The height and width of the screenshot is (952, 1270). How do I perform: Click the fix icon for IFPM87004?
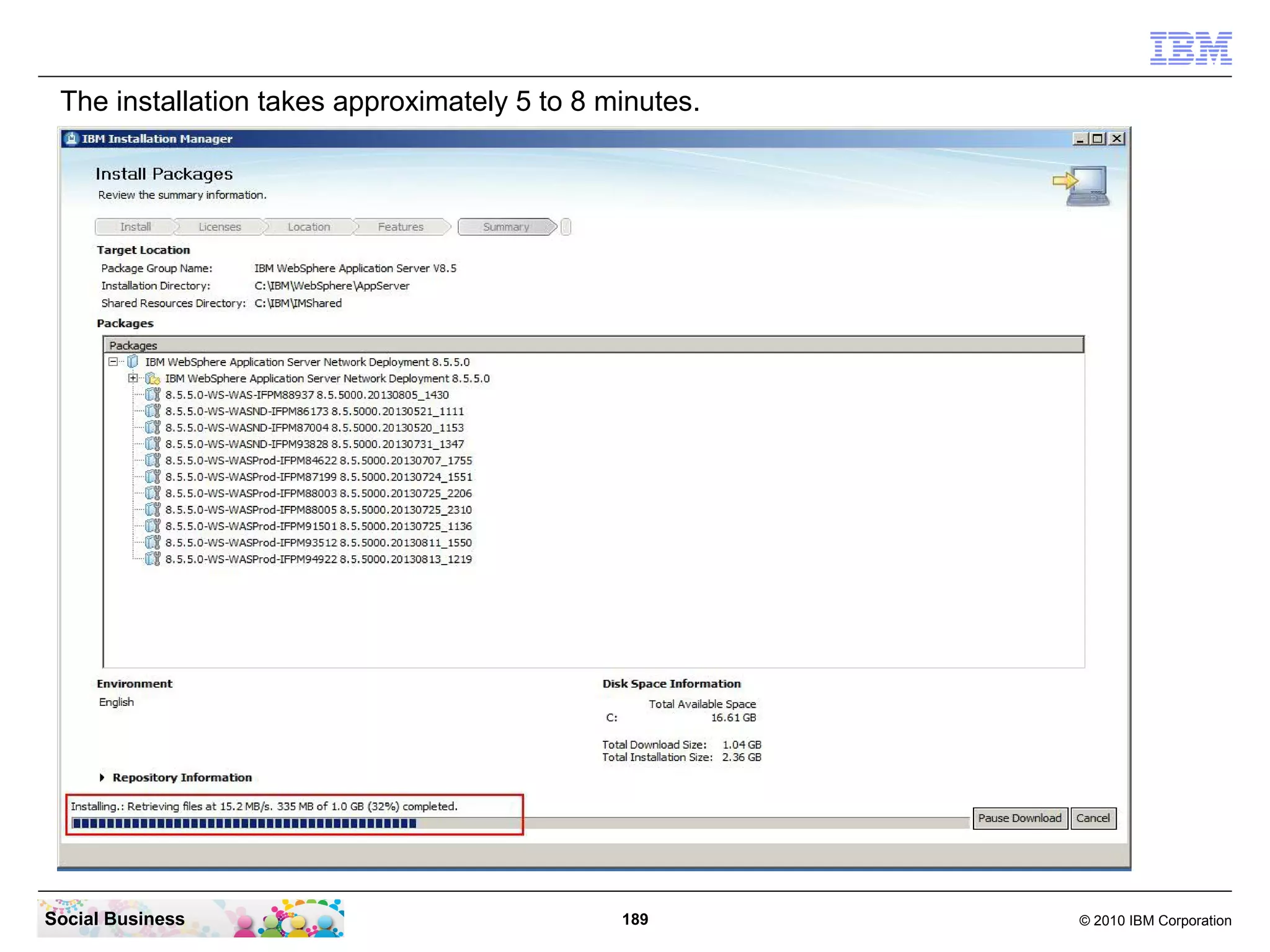pos(153,428)
